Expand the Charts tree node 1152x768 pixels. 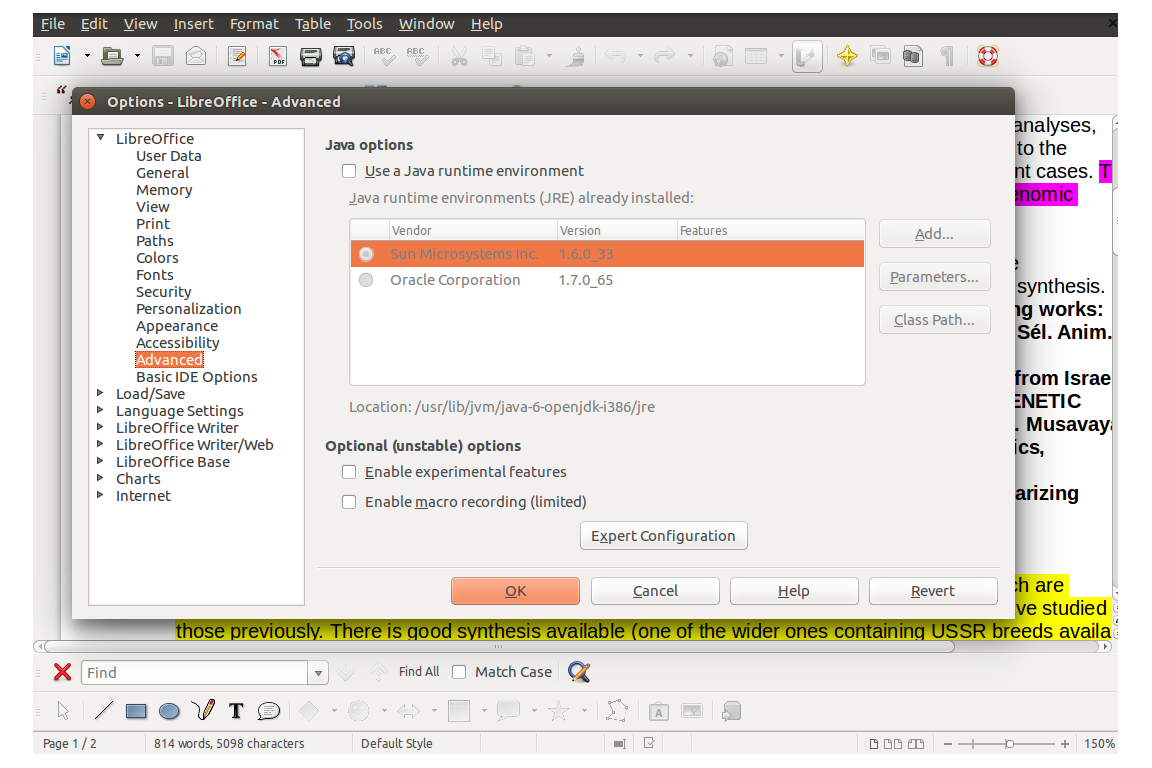(101, 478)
